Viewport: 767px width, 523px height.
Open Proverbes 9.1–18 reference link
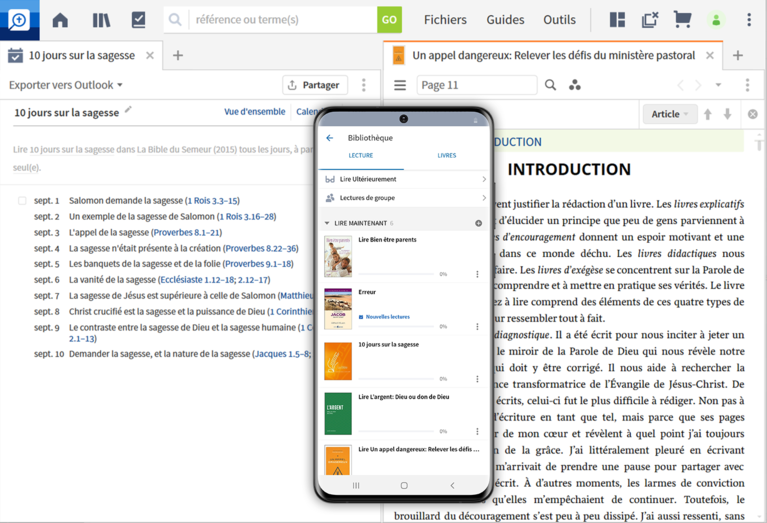point(258,264)
